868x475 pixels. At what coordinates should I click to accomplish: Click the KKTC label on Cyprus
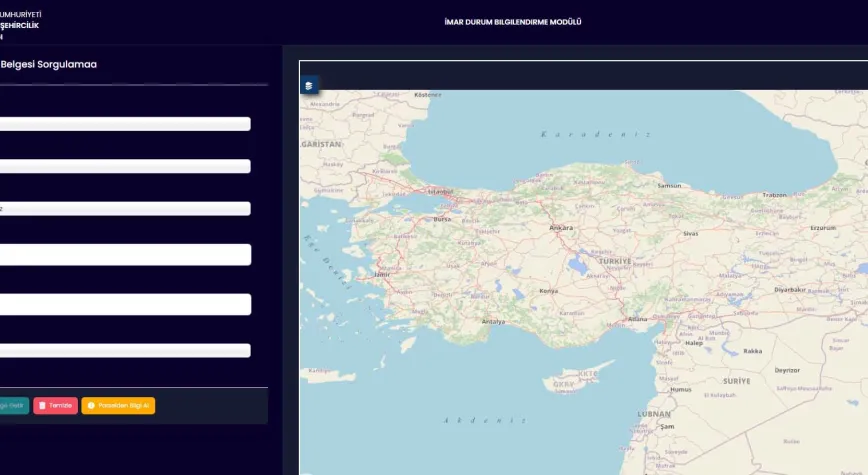click(x=588, y=374)
